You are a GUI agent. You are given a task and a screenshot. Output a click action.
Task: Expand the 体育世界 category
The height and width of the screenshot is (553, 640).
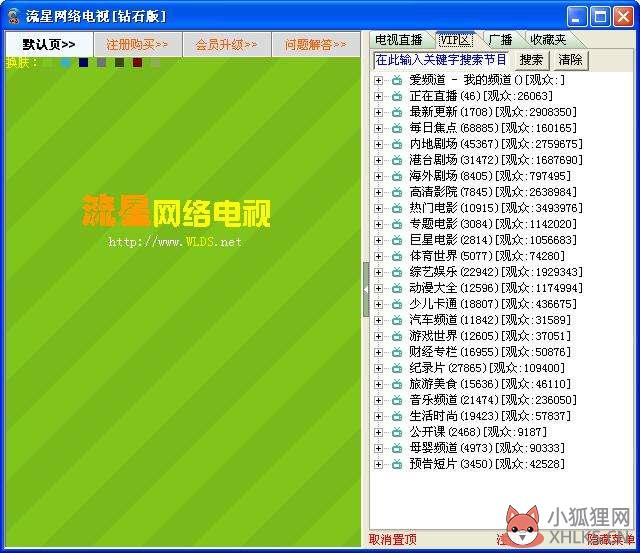378,256
